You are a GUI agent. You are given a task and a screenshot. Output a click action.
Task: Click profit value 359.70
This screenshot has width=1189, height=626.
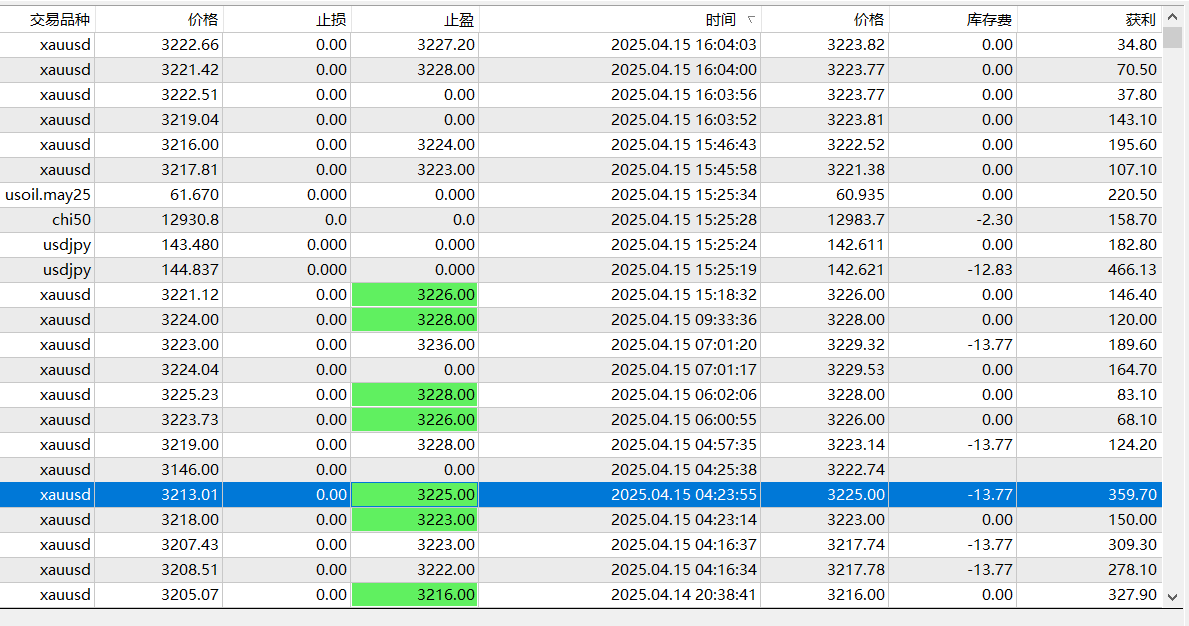coord(1132,495)
